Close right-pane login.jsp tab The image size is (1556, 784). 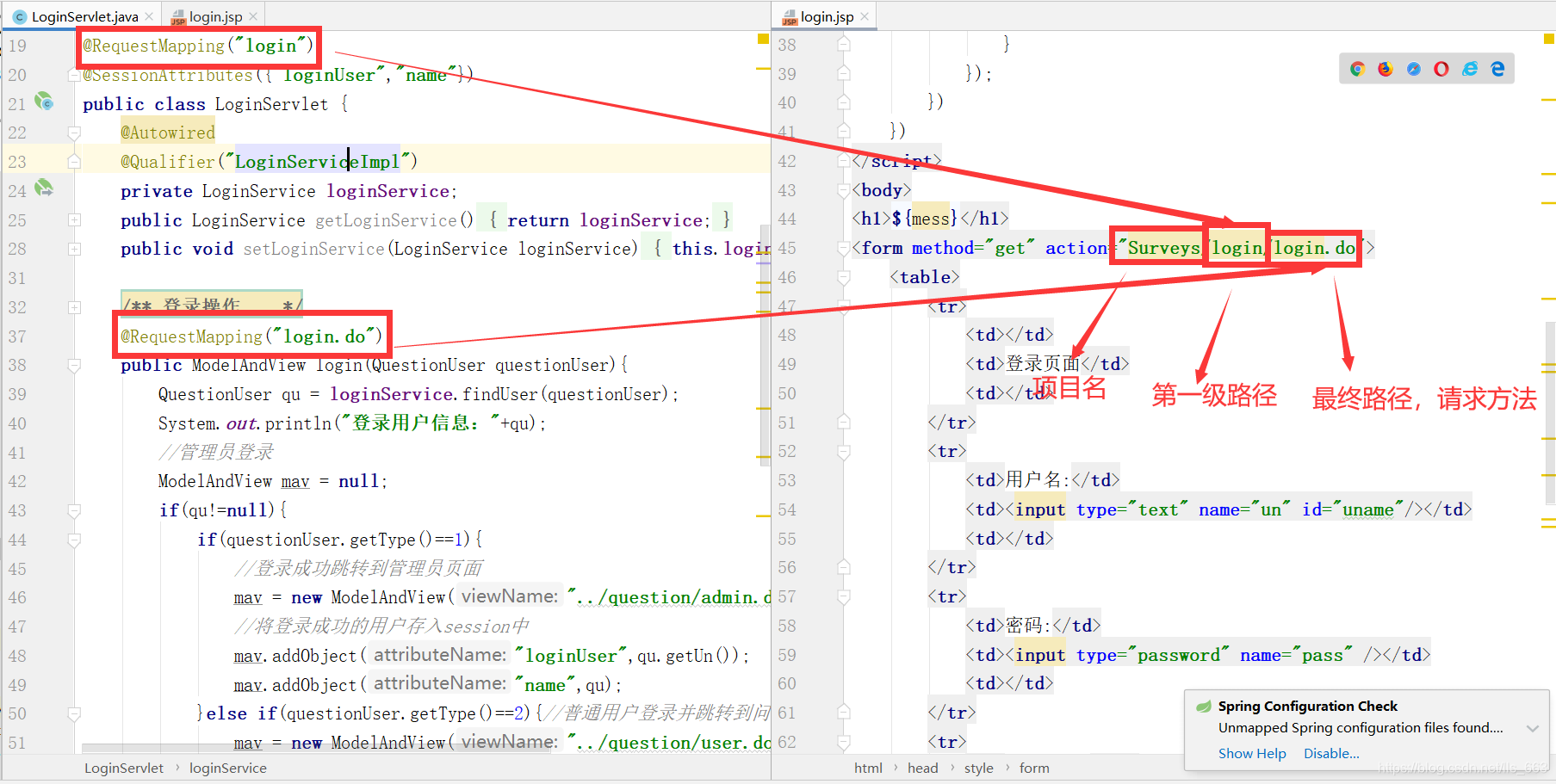(865, 16)
